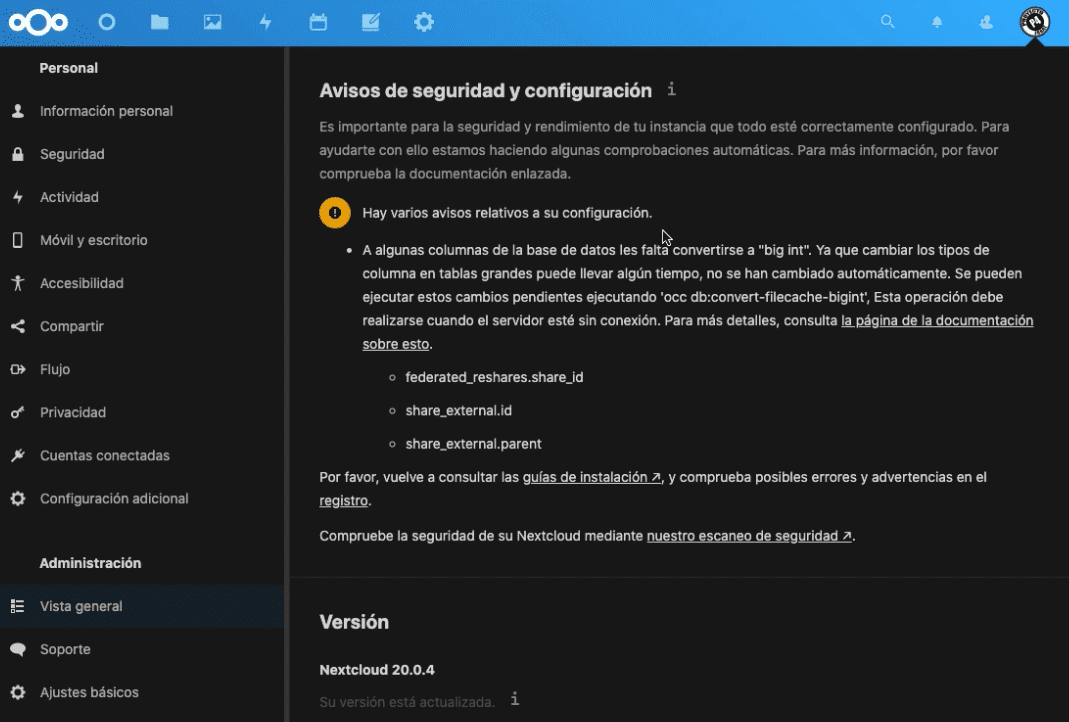Click the info icon beside Avisos de seguridad

(671, 89)
